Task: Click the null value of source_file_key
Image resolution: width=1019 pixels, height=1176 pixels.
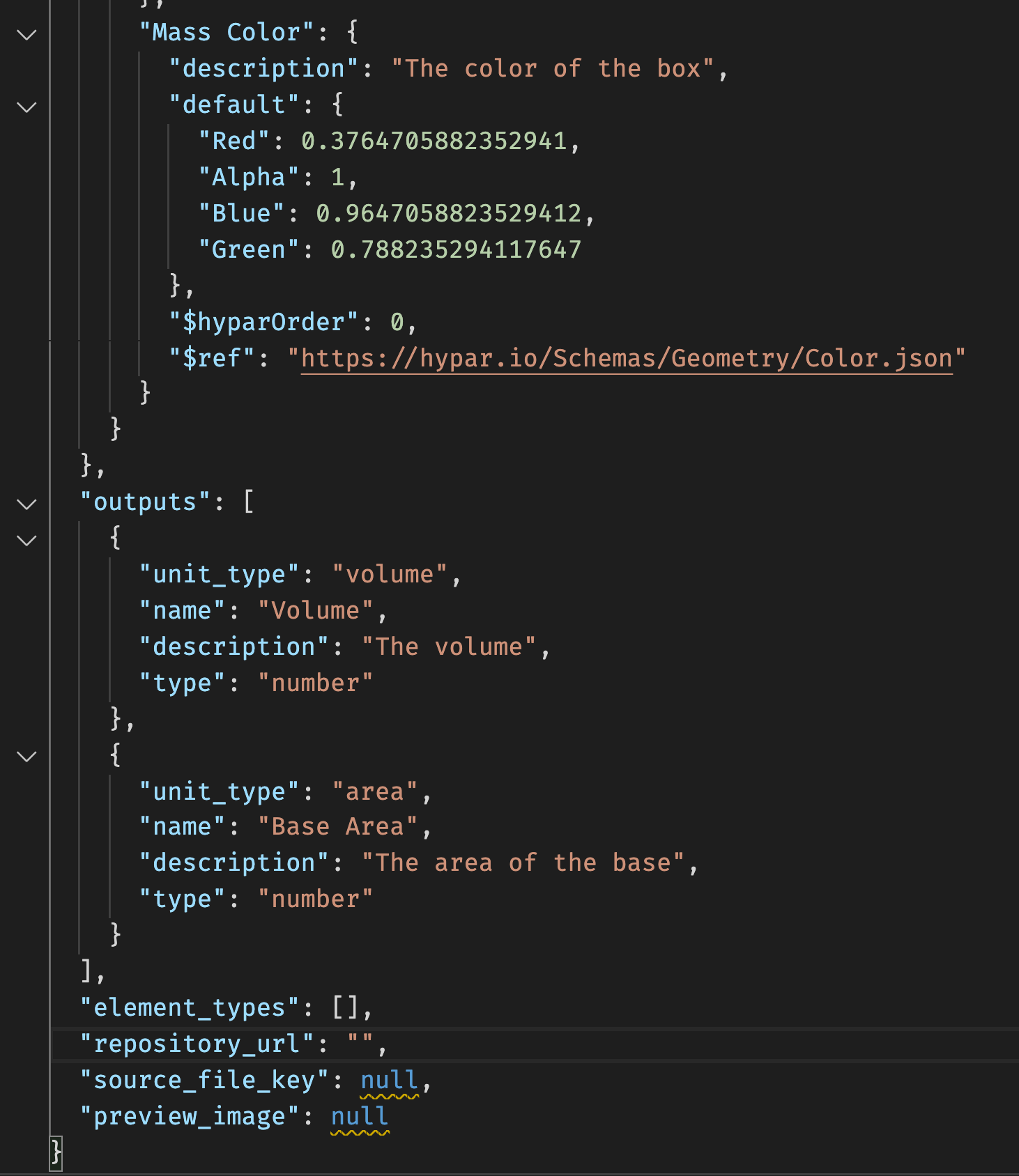Action: coord(389,1080)
